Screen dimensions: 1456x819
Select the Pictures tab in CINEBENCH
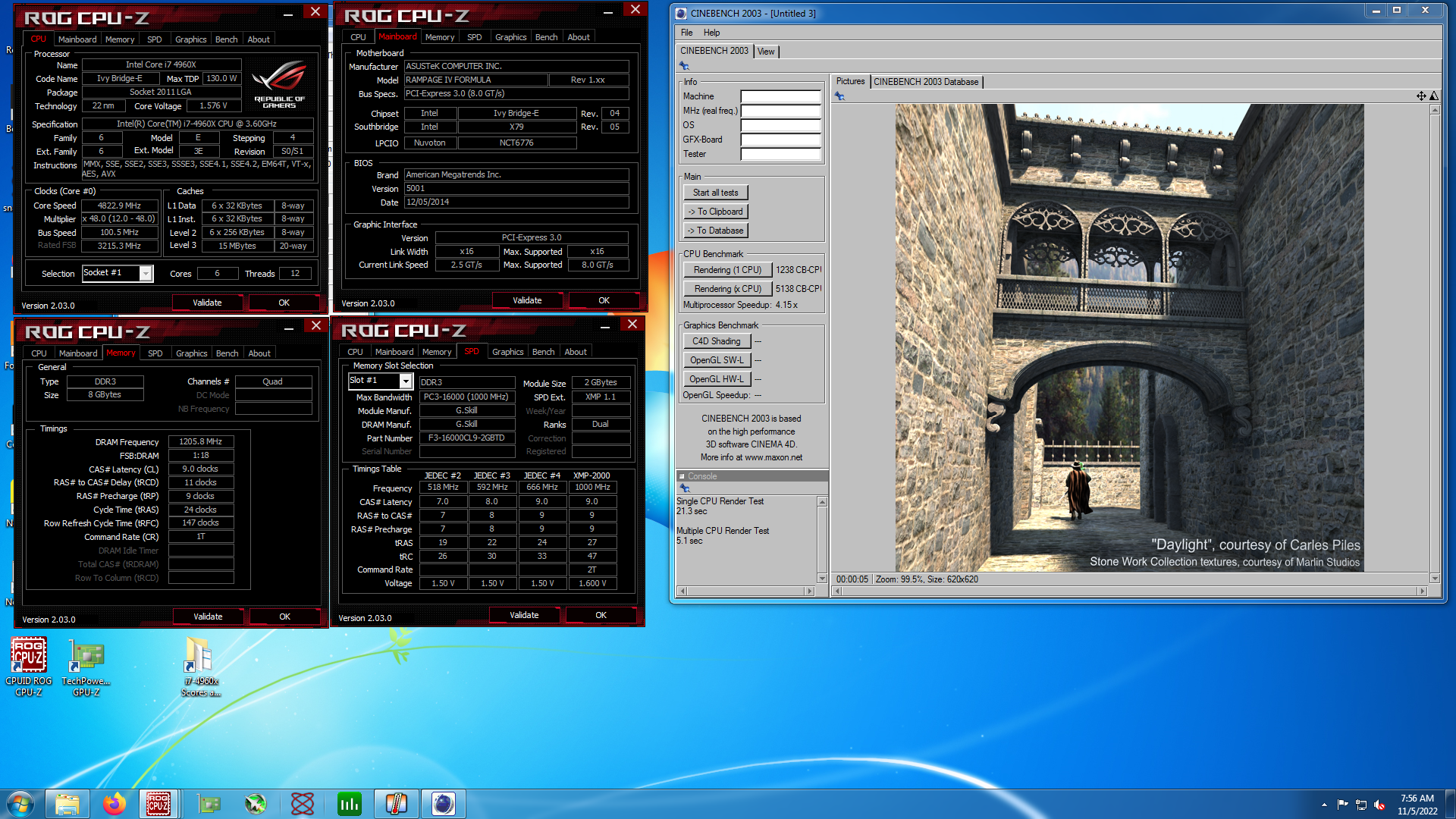point(850,81)
